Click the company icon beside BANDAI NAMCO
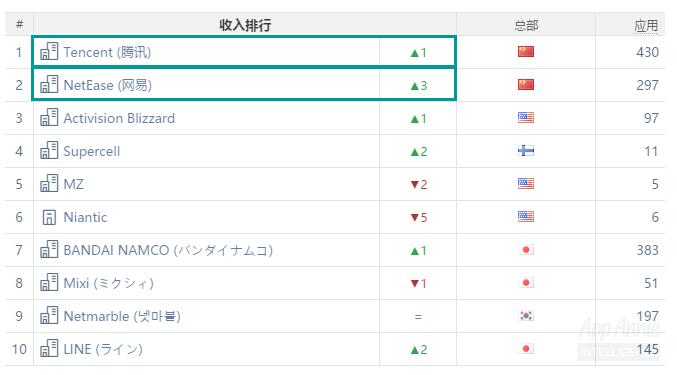This screenshot has height=375, width=677. click(49, 249)
